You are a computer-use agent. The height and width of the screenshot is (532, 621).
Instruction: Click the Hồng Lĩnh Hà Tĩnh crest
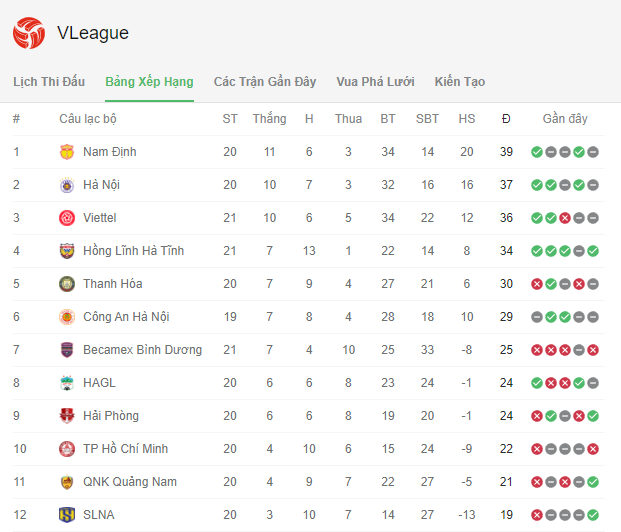67,251
